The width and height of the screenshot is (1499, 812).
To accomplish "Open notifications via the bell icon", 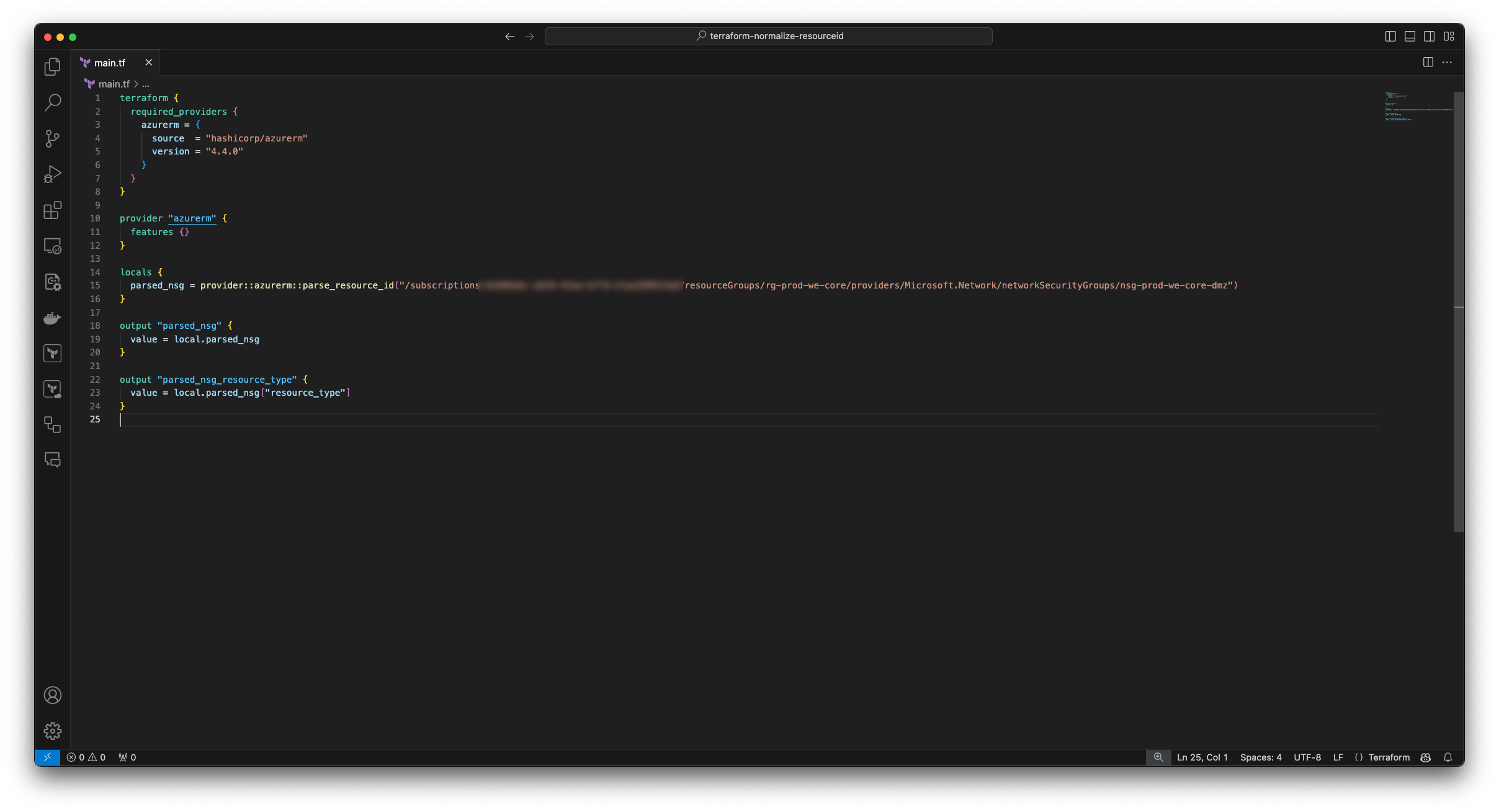I will [x=1448, y=757].
